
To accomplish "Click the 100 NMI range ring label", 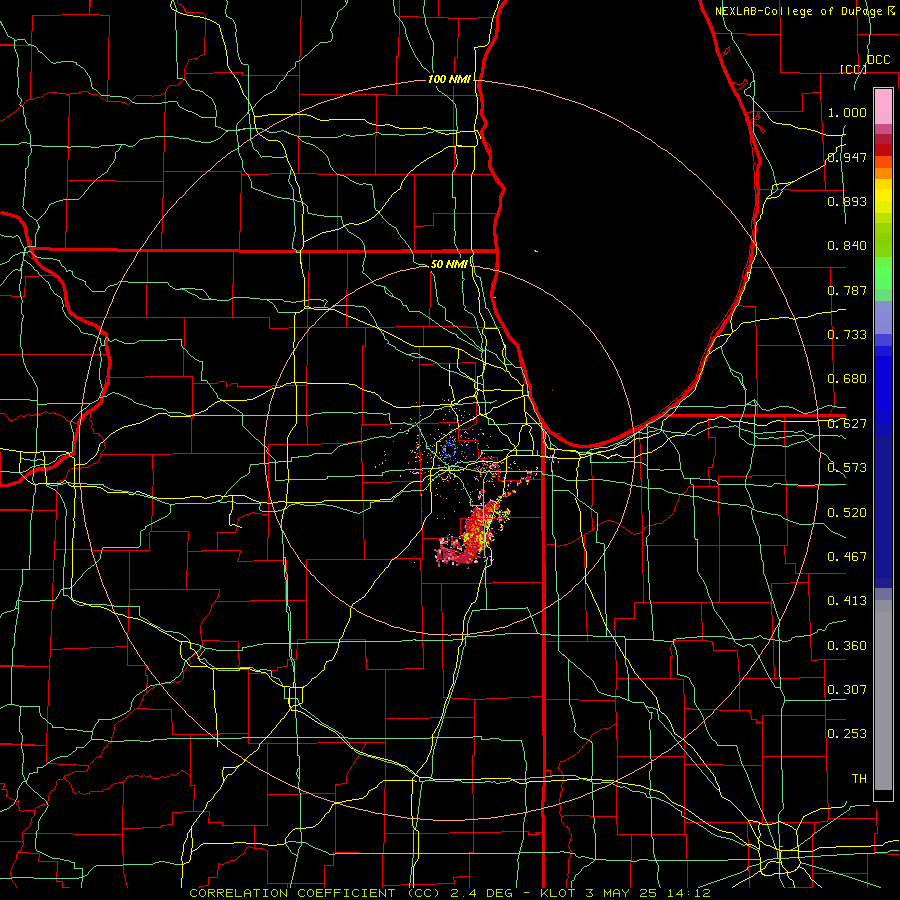I will 449,79.
